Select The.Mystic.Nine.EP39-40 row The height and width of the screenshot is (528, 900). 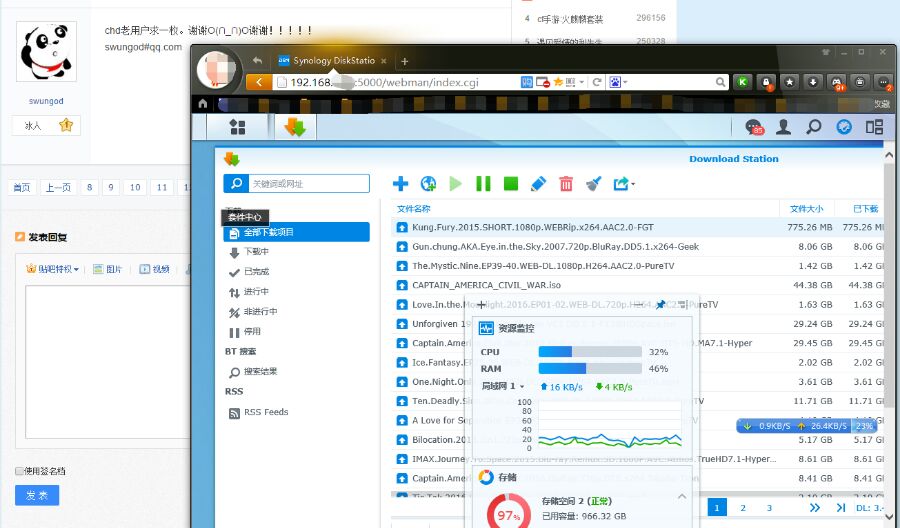coord(637,266)
